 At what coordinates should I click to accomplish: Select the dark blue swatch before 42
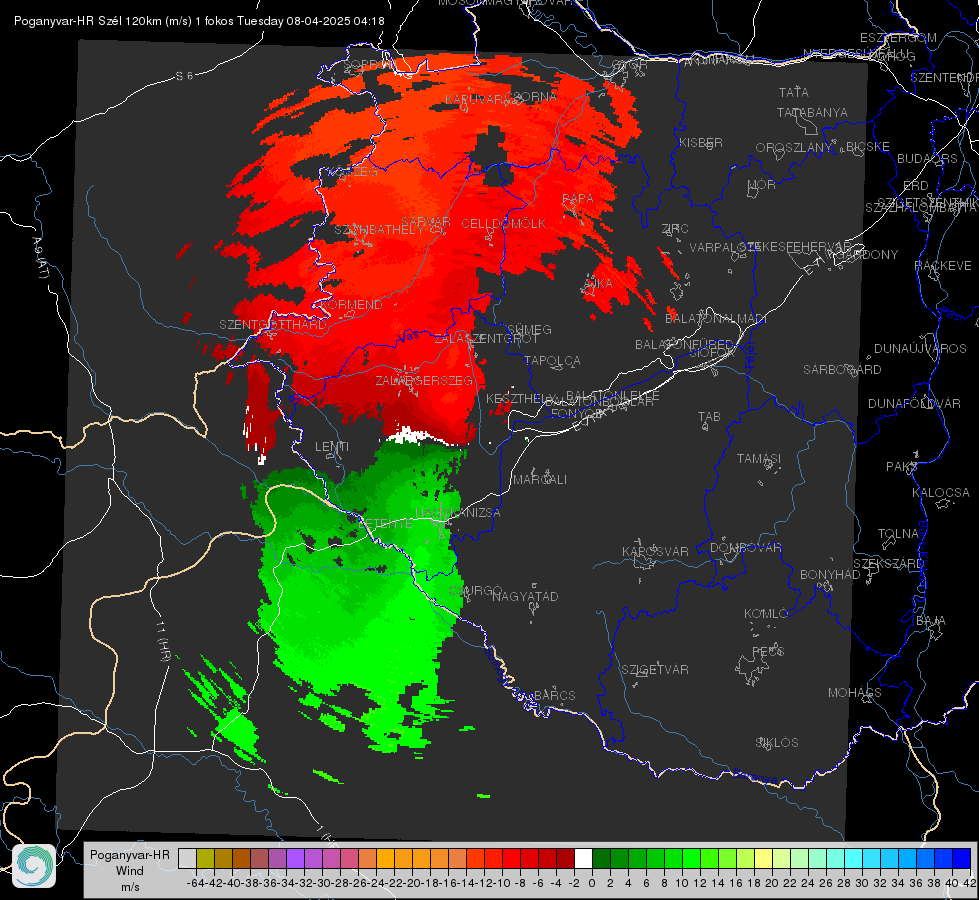coord(962,859)
